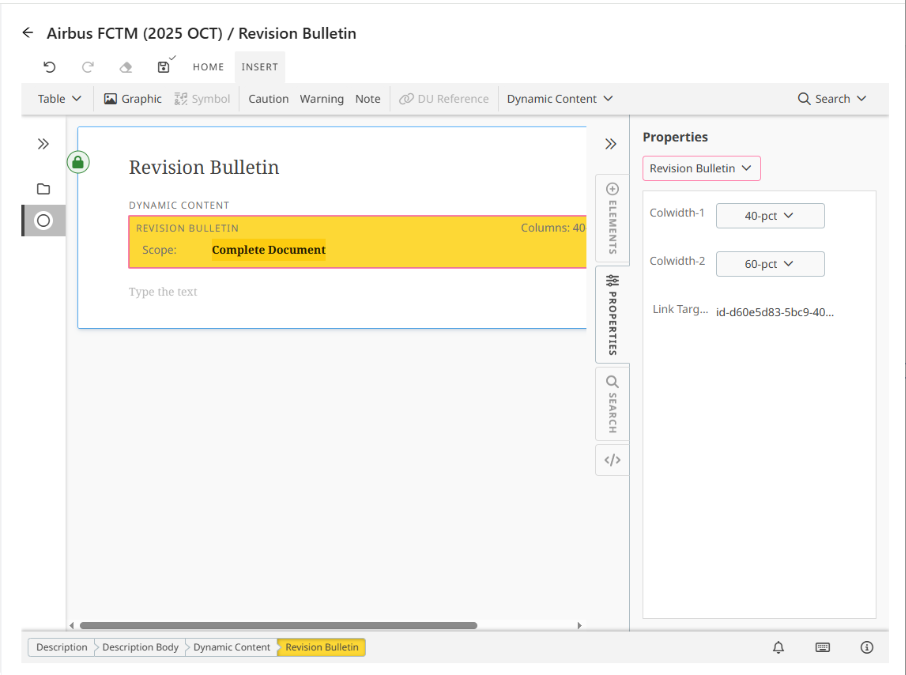906x675 pixels.
Task: Click the 'Type the text' placeholder
Action: click(x=163, y=292)
